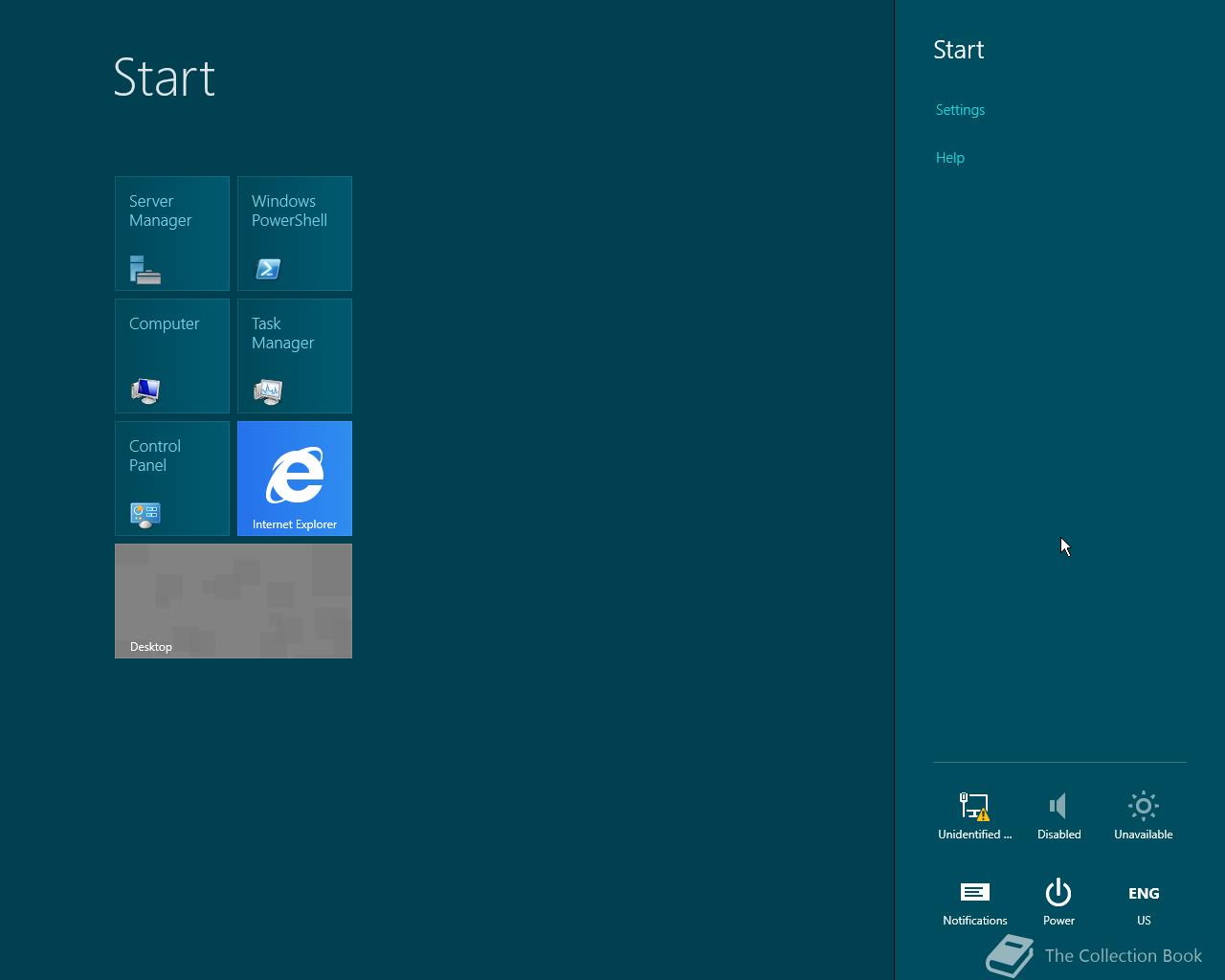This screenshot has height=980, width=1225.
Task: Open the Power options button
Action: tap(1058, 902)
